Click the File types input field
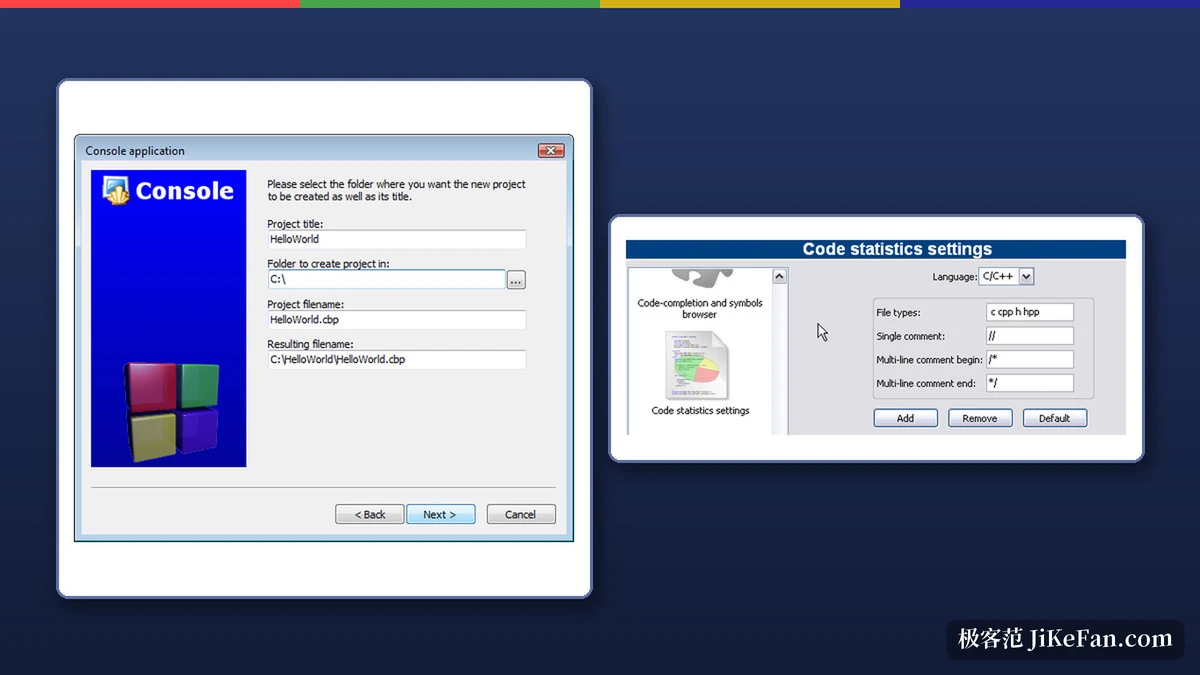 point(1030,312)
